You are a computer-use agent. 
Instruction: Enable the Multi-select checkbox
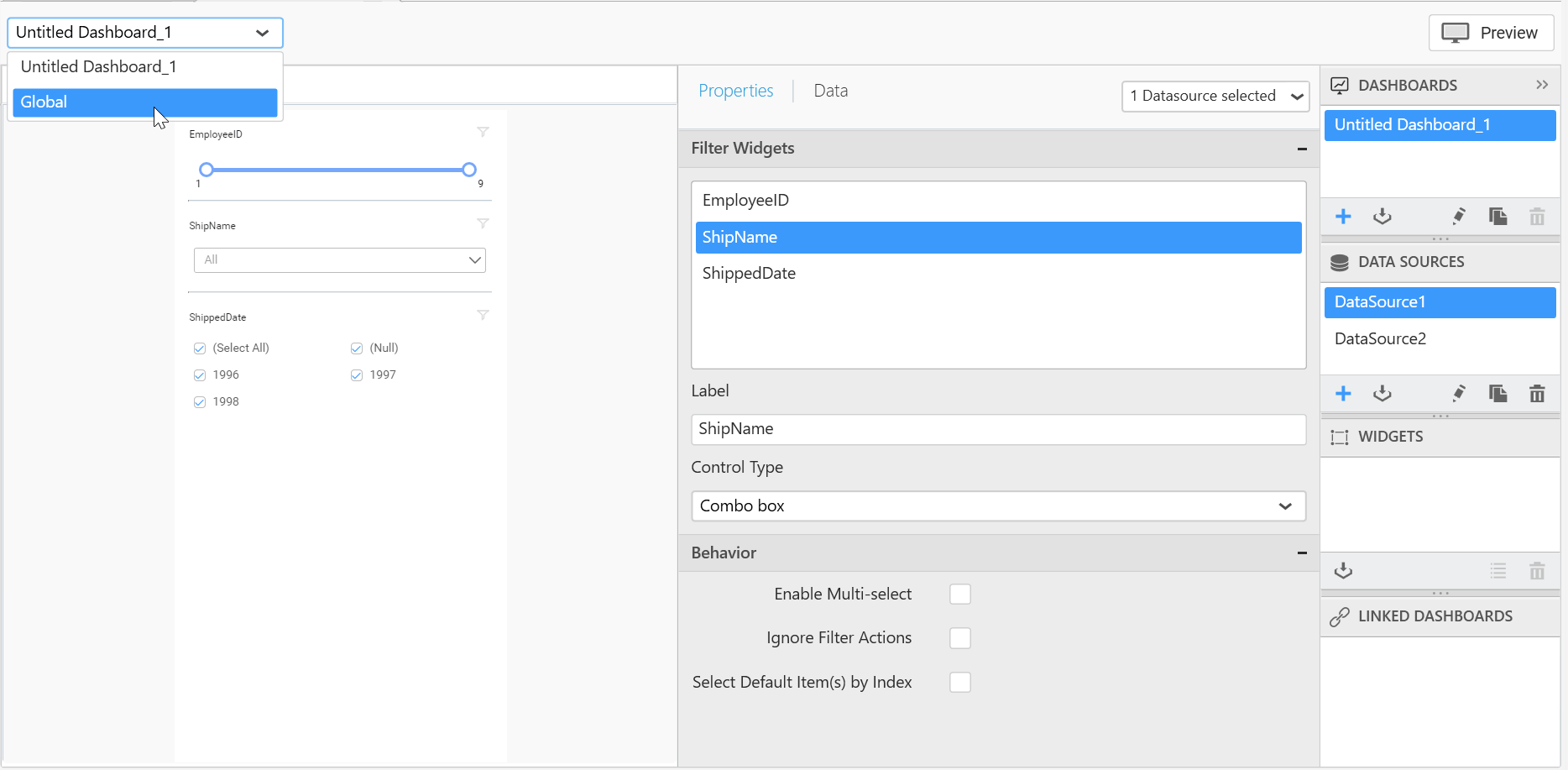(x=960, y=595)
